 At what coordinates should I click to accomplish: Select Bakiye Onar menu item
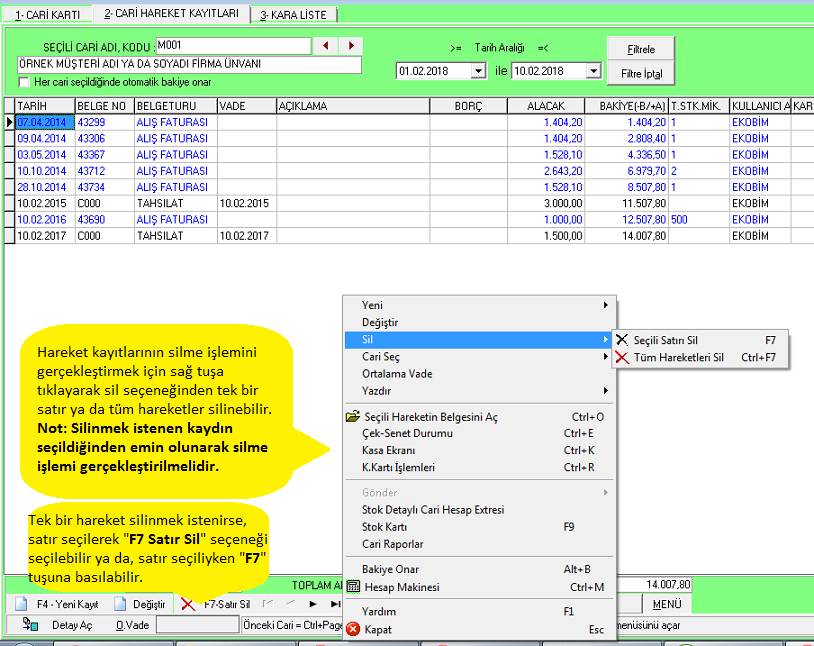(x=478, y=569)
